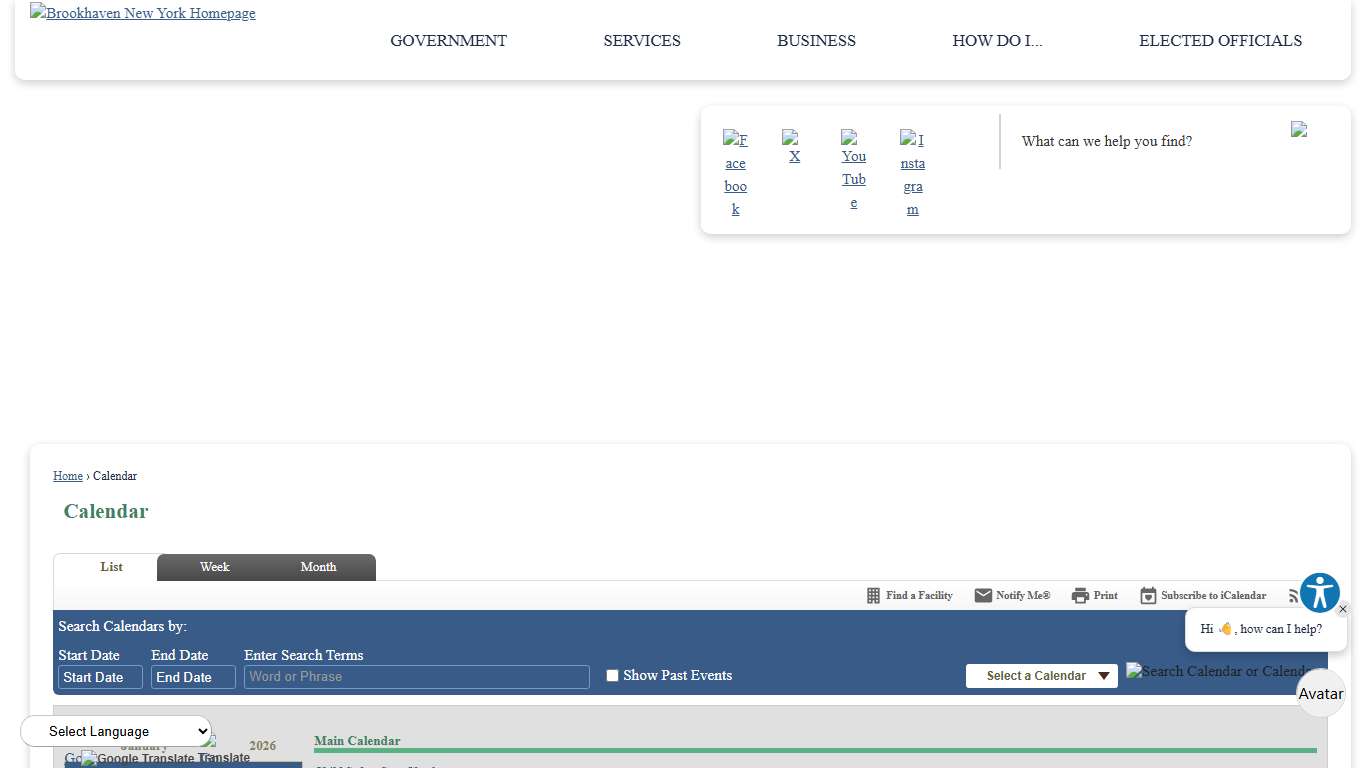Switch to the Month calendar tab
The height and width of the screenshot is (768, 1366).
[318, 567]
